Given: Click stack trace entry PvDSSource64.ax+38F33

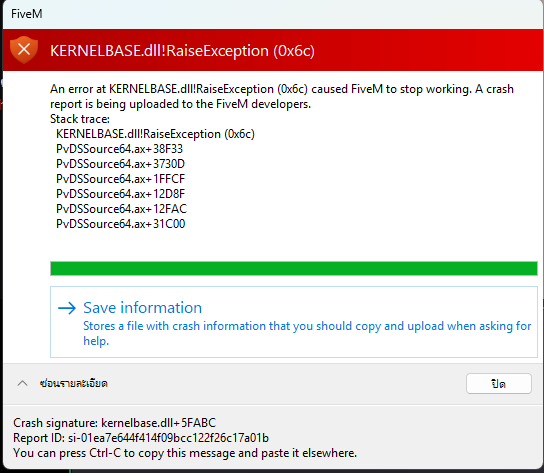Looking at the screenshot, I should 119,149.
